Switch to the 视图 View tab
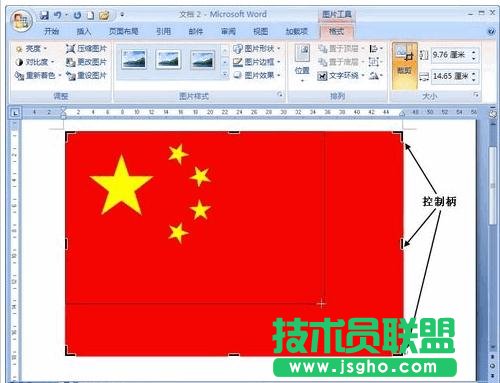The height and width of the screenshot is (383, 500). coord(261,31)
